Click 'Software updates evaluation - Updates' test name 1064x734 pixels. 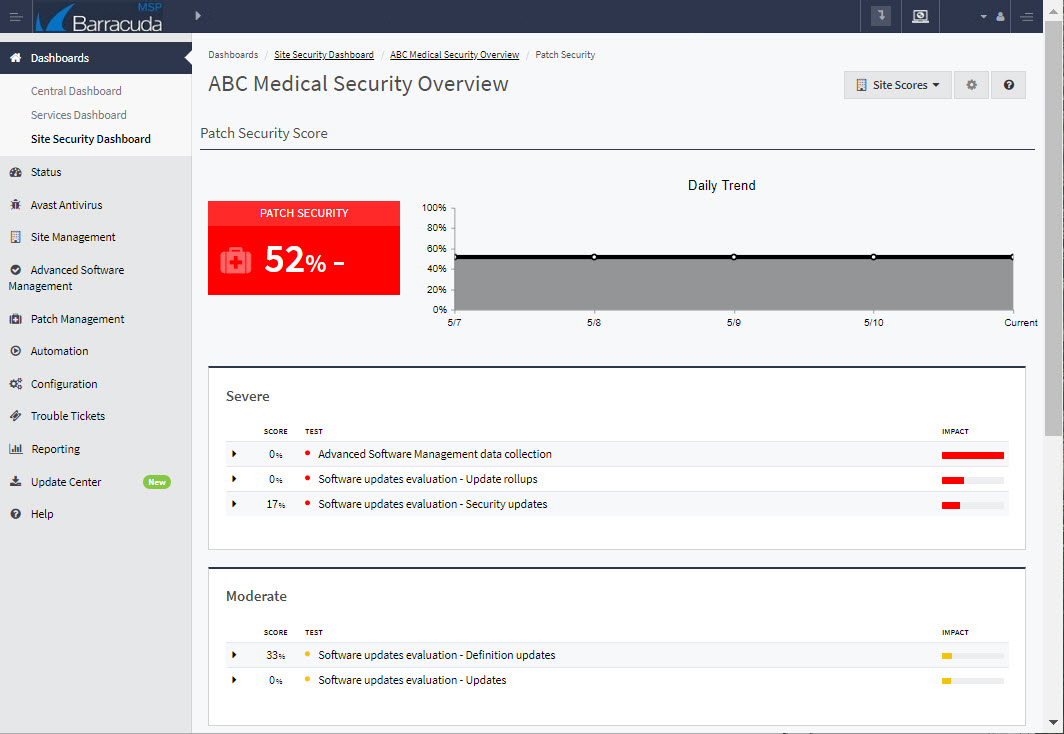(412, 680)
